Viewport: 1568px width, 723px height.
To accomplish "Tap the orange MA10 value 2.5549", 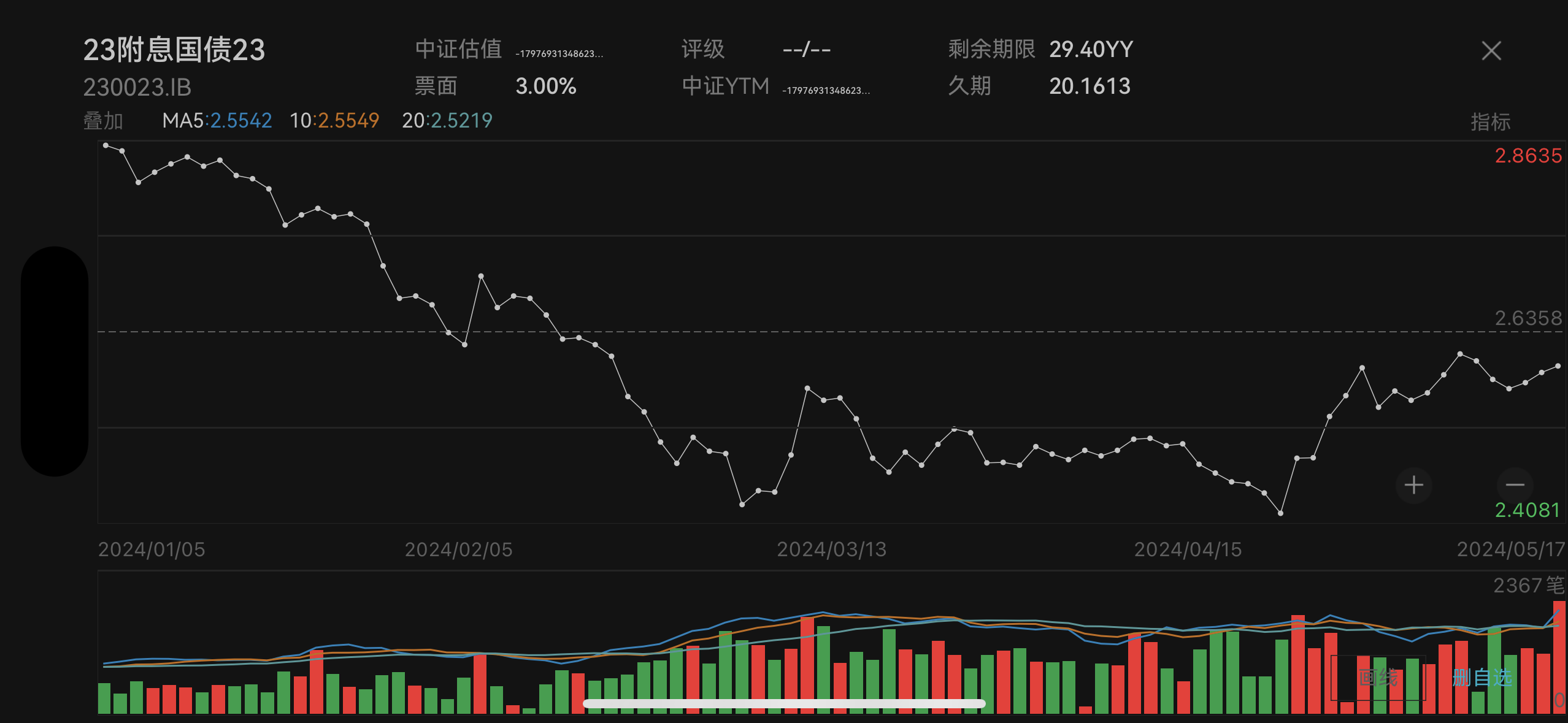I will click(348, 120).
